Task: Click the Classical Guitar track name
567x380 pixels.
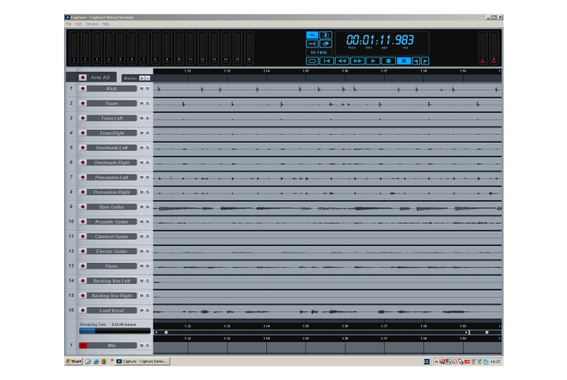Action: pyautogui.click(x=112, y=236)
